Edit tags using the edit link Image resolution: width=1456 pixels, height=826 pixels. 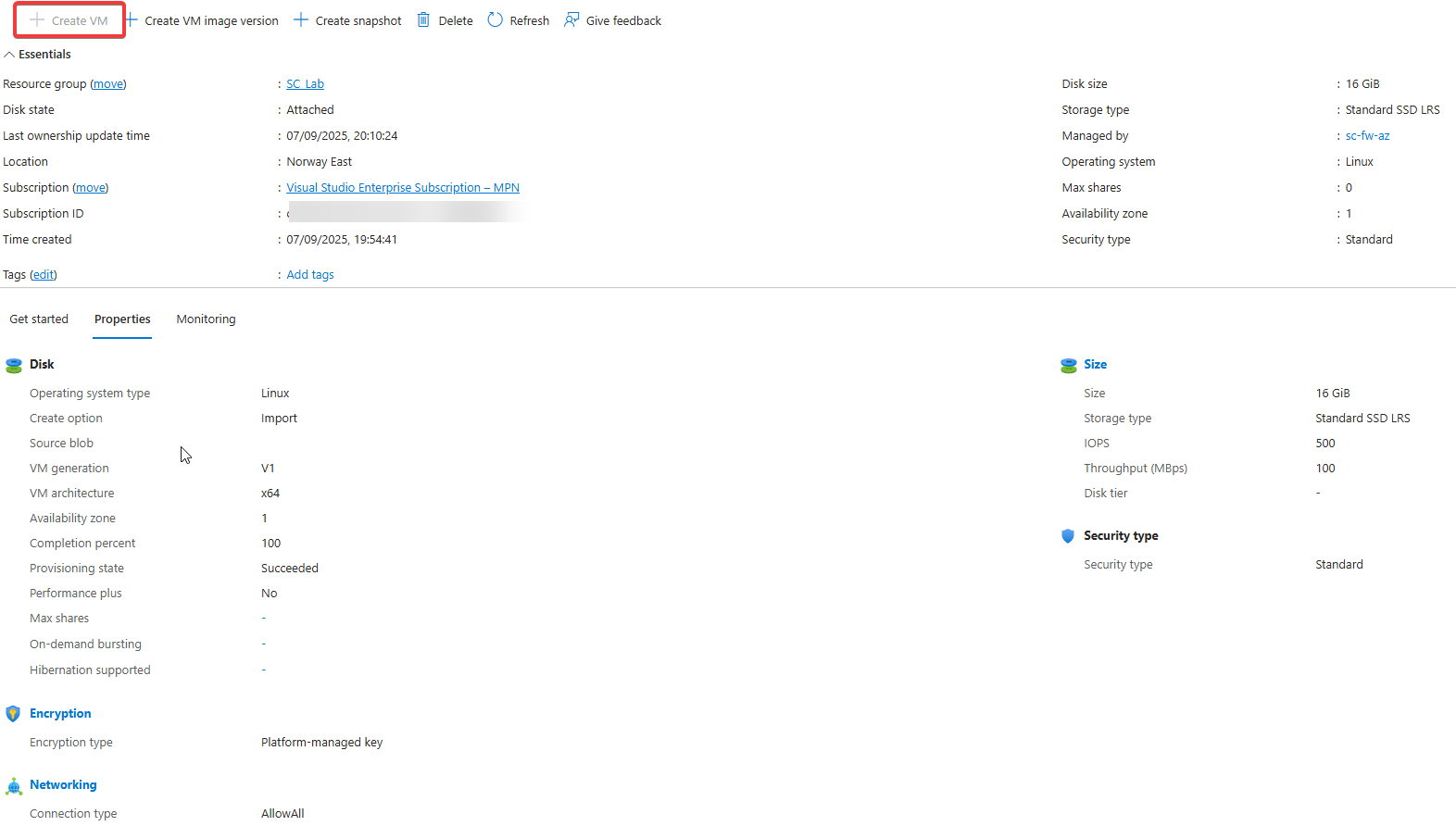(x=44, y=275)
